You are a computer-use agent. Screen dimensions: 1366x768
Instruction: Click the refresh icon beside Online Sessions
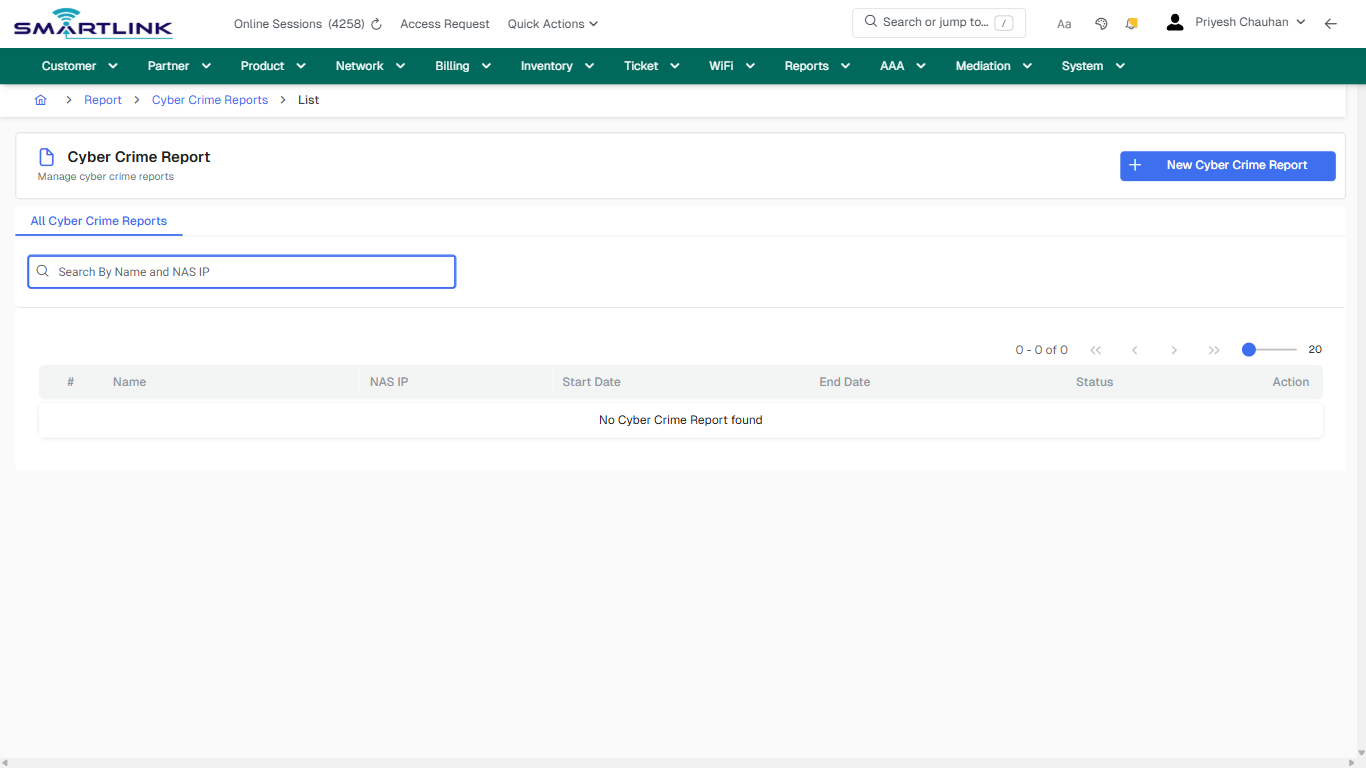pyautogui.click(x=375, y=23)
